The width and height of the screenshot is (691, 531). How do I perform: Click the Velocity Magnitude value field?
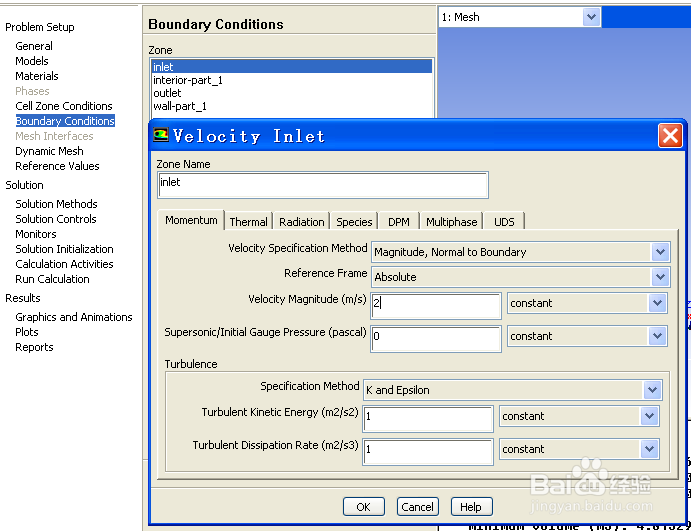pos(436,305)
